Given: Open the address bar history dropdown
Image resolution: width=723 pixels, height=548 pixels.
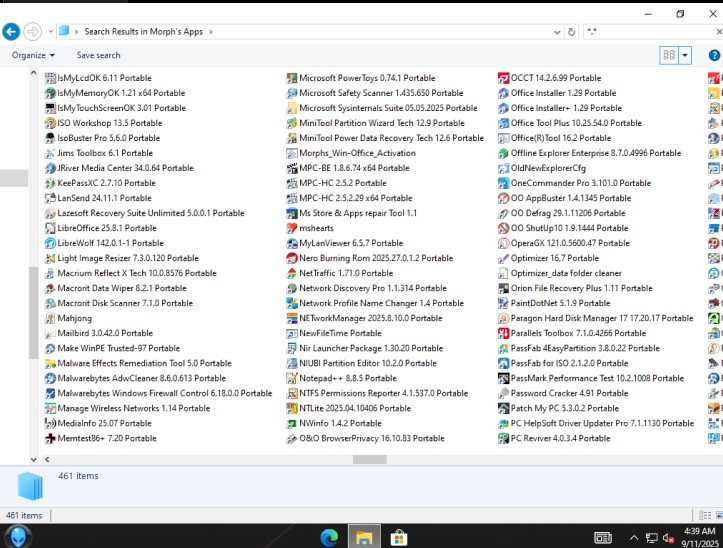Looking at the screenshot, I should click(x=557, y=32).
